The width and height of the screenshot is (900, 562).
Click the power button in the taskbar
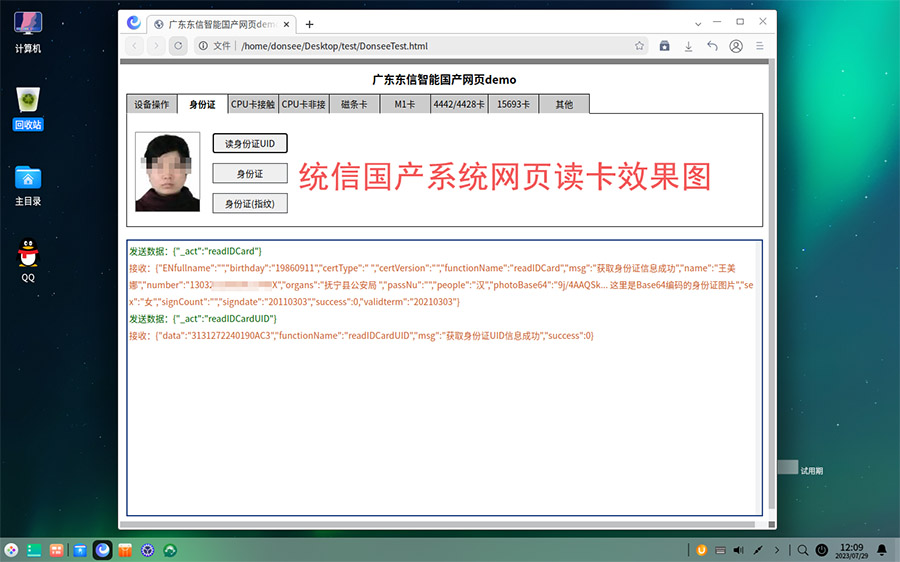pos(821,550)
